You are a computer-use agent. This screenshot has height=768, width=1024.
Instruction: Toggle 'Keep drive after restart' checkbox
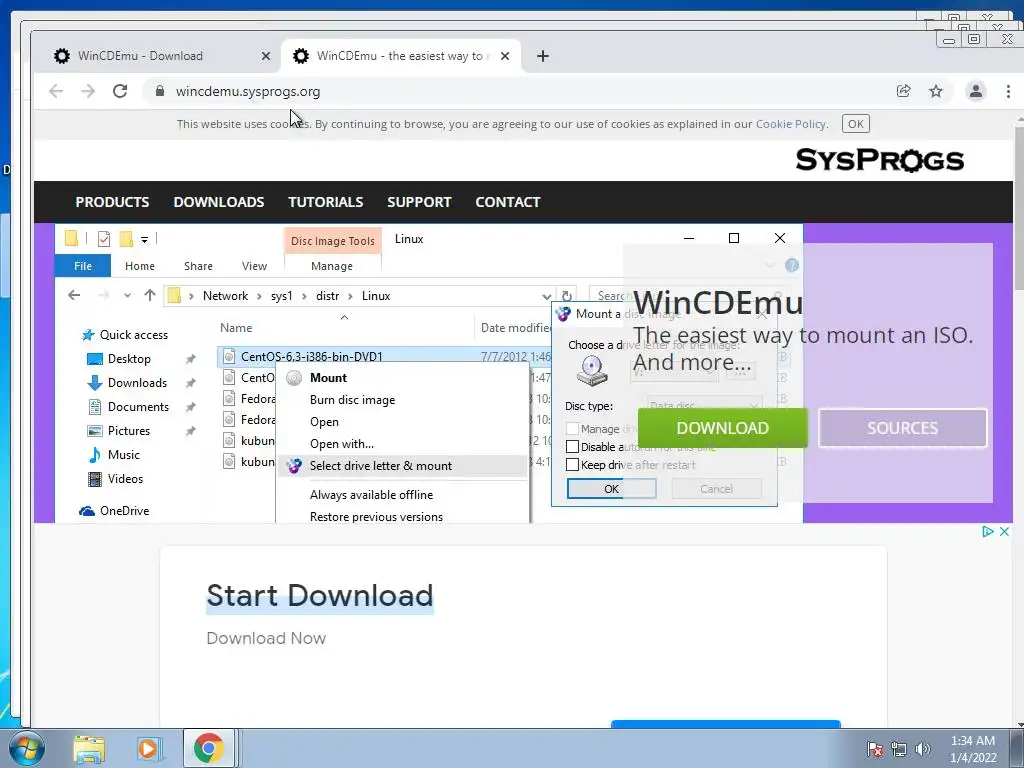[572, 464]
